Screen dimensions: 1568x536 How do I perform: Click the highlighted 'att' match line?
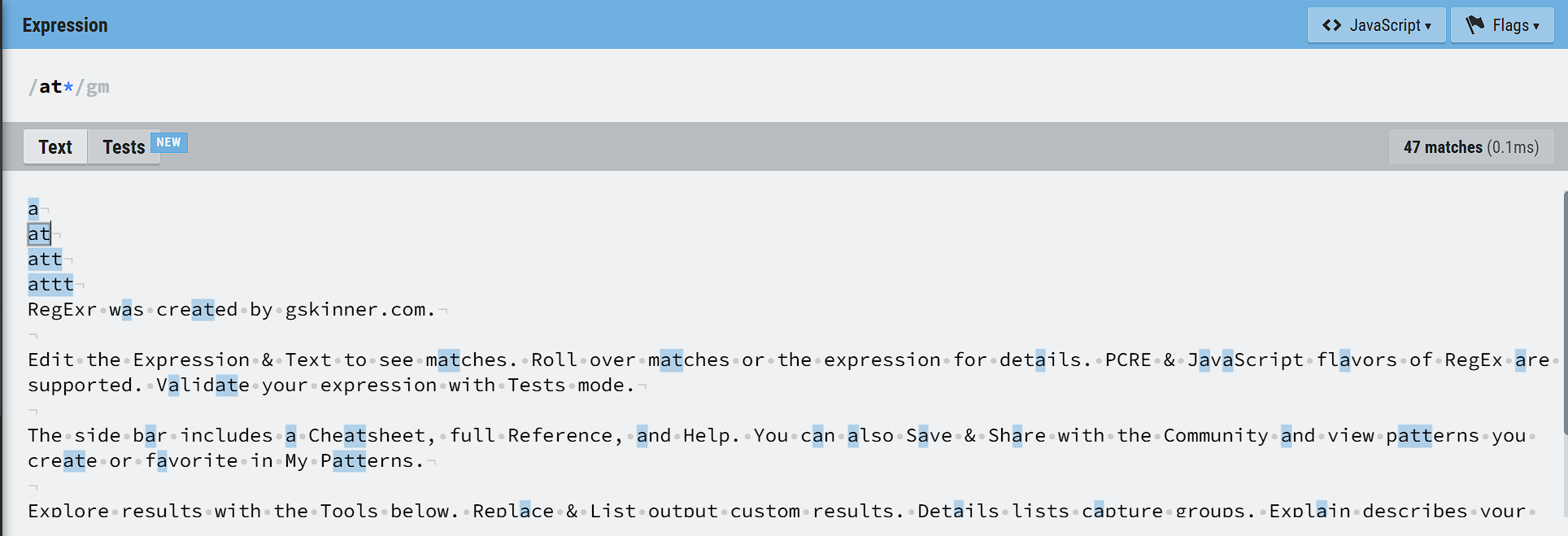(45, 259)
